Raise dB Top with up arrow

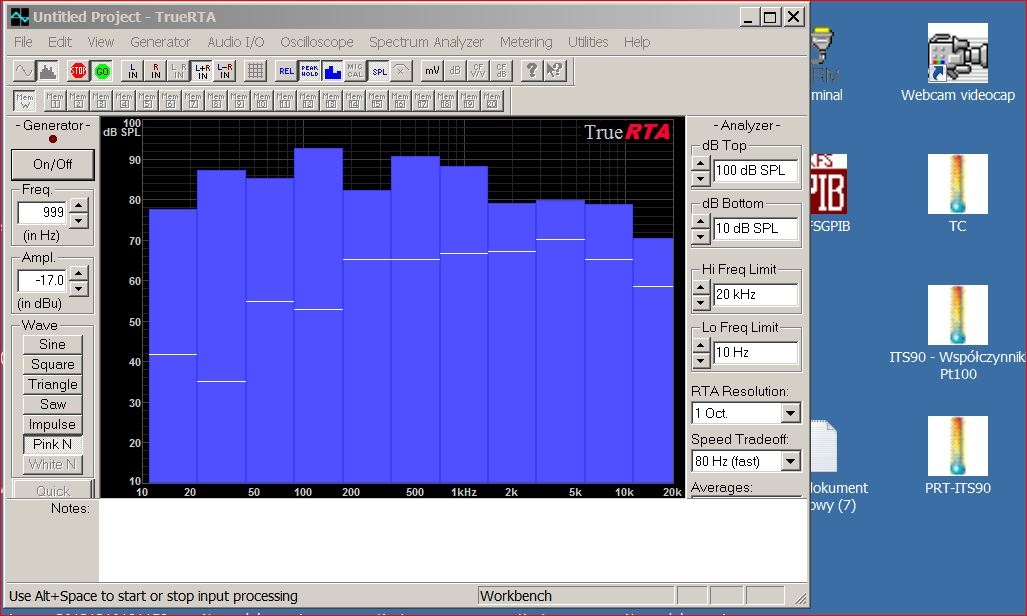tap(701, 164)
